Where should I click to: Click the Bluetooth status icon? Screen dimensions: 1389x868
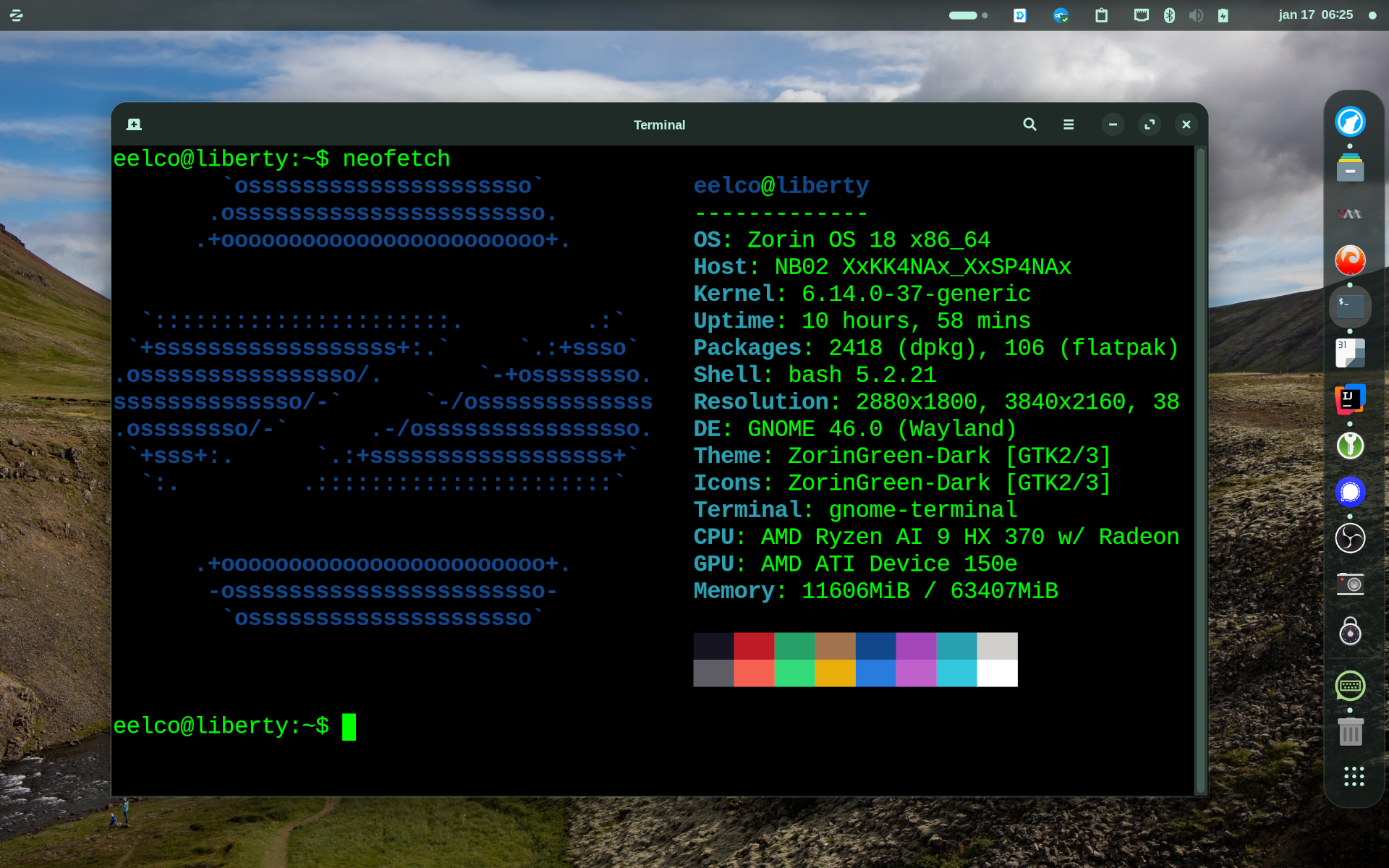[x=1169, y=15]
